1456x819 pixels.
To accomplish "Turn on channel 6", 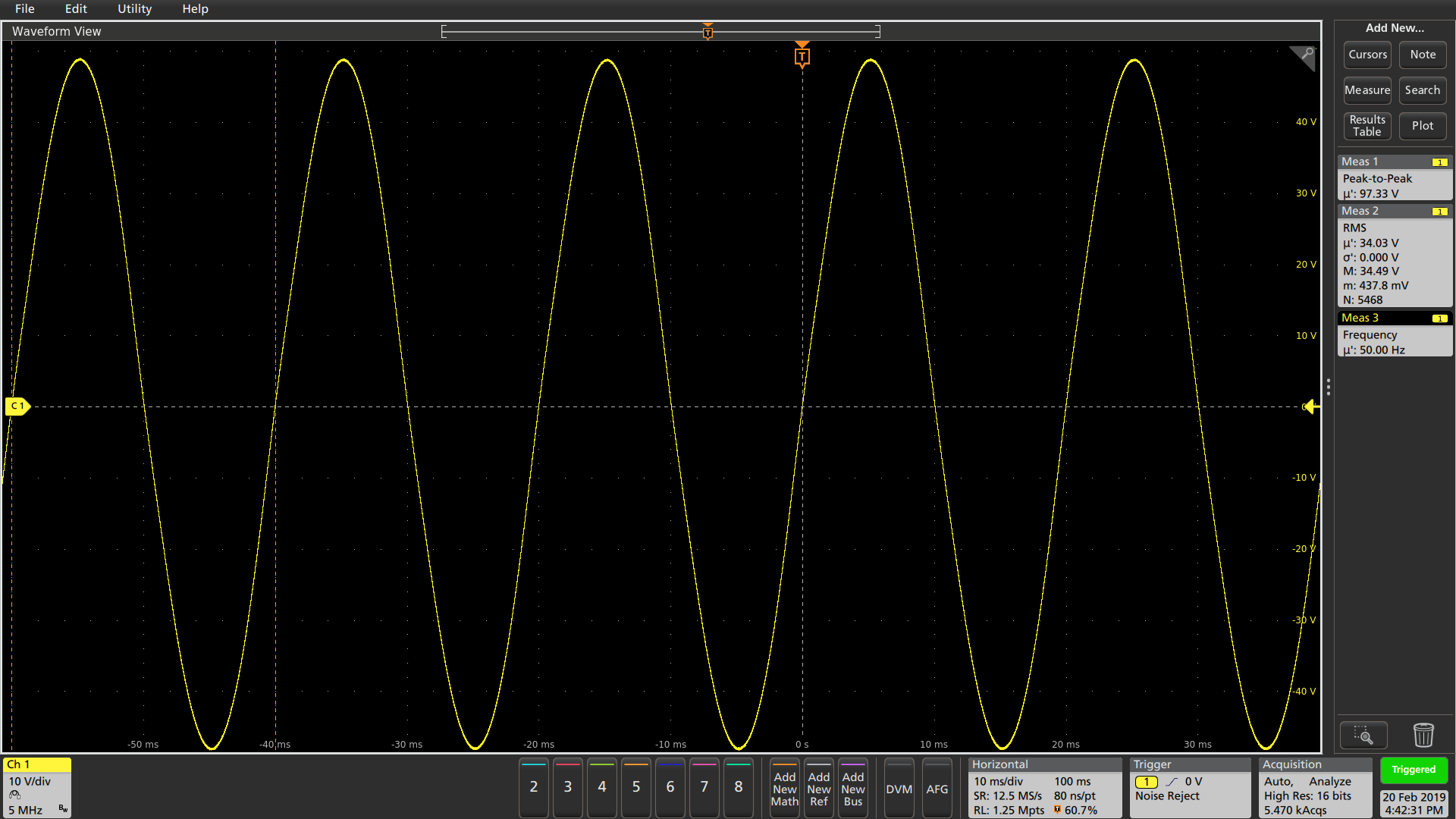I will click(670, 787).
